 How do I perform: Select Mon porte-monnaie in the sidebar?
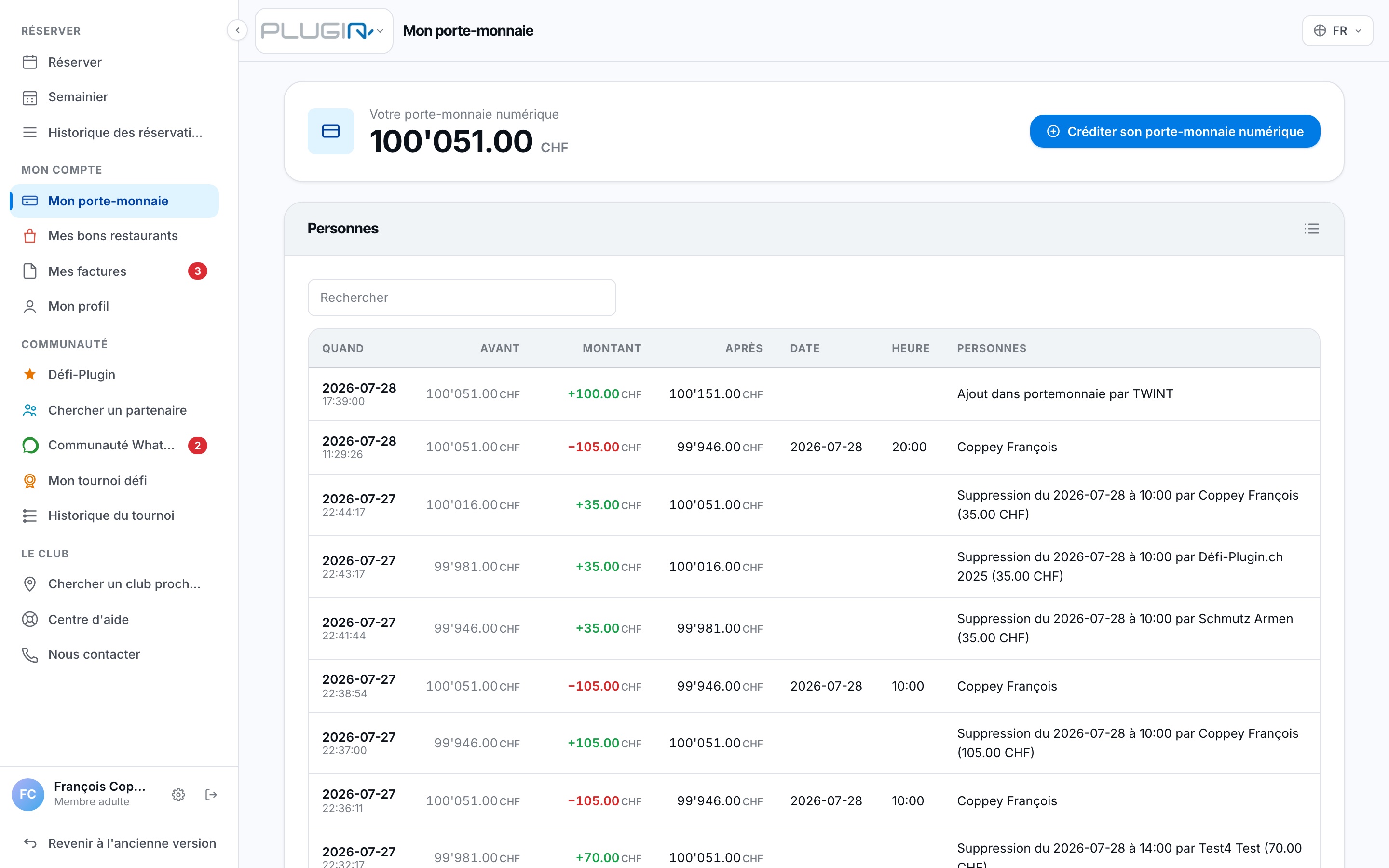point(114,201)
